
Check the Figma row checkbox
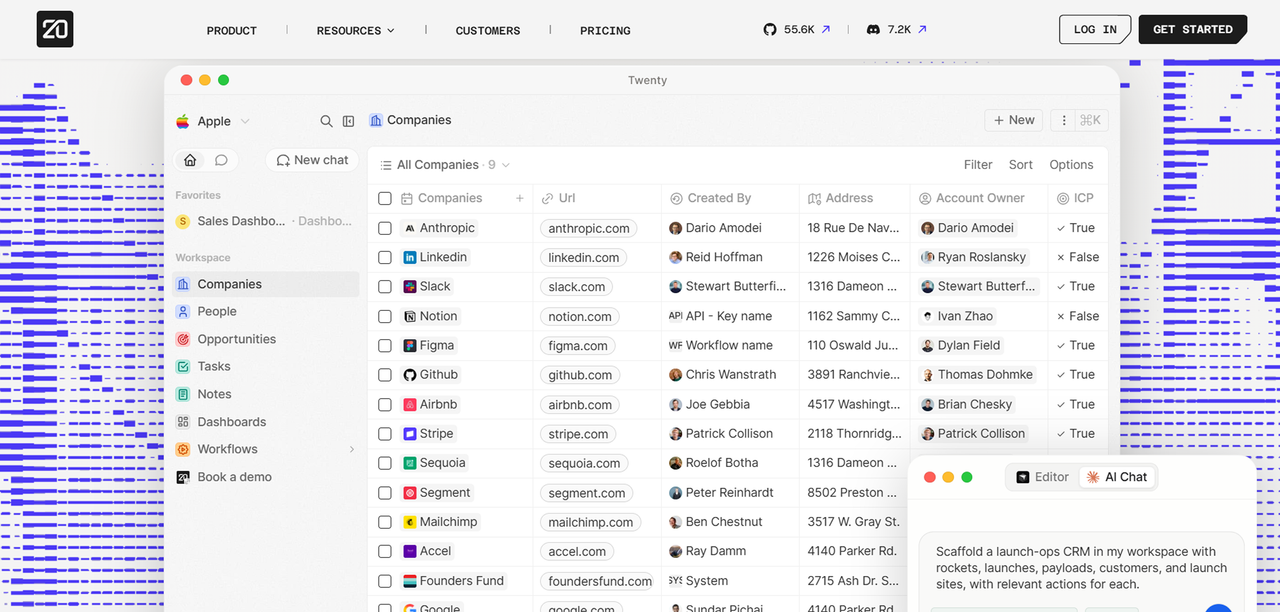pos(385,345)
